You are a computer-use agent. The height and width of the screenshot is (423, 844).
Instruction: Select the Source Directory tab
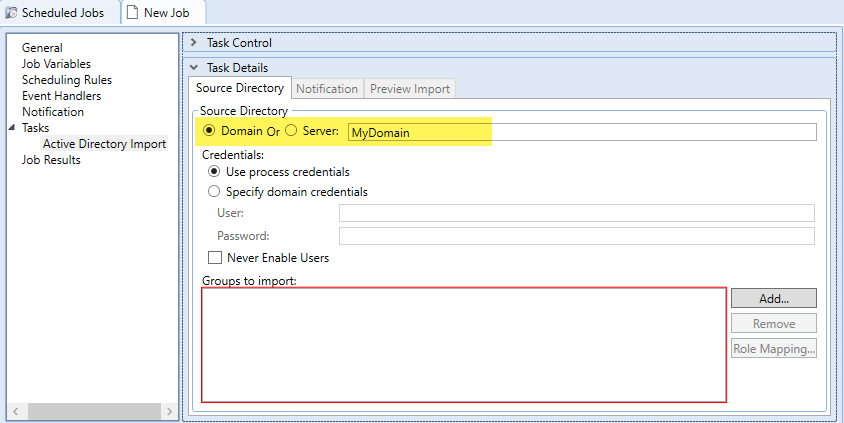[x=240, y=89]
